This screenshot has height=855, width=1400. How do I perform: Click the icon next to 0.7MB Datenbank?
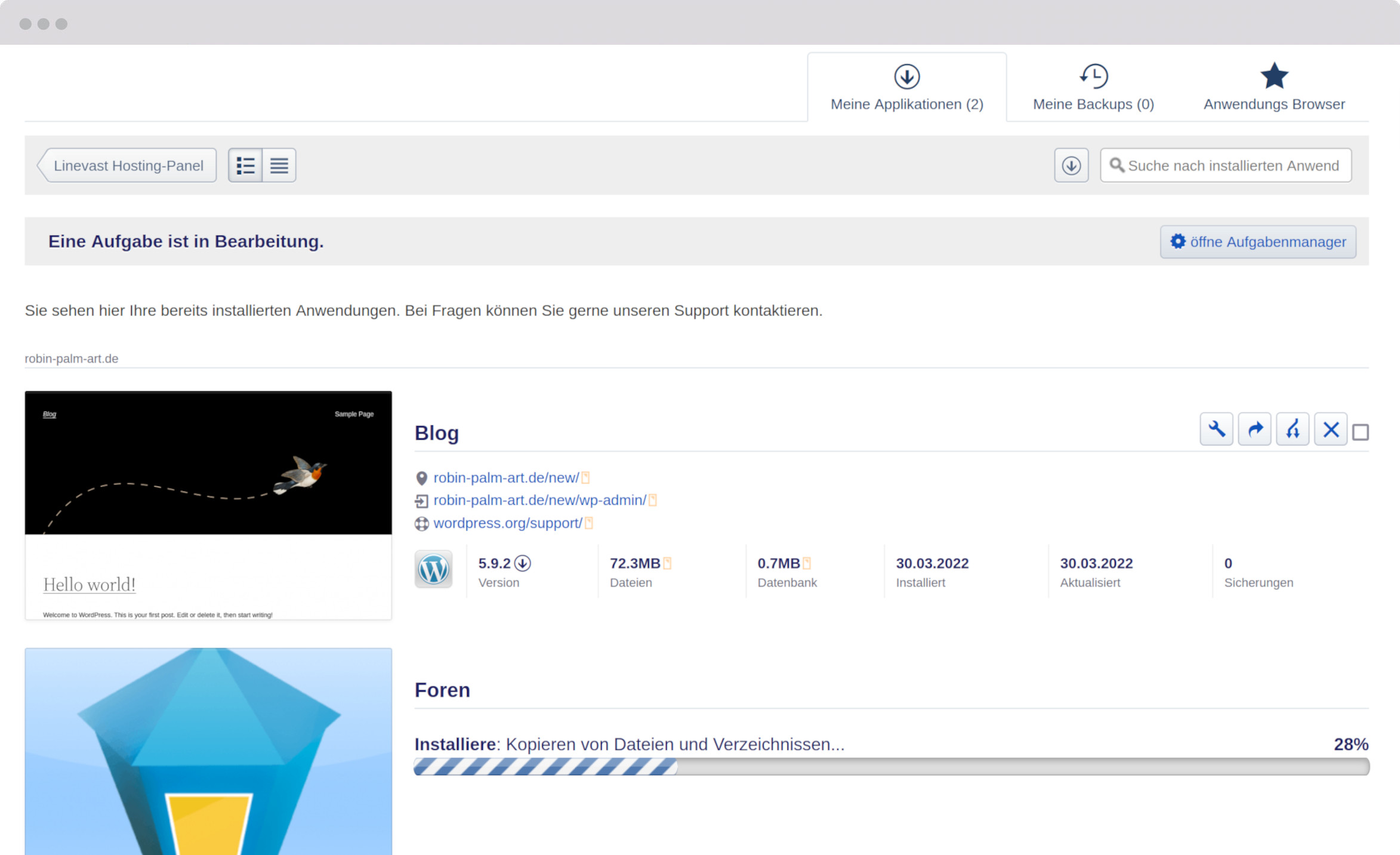[807, 563]
